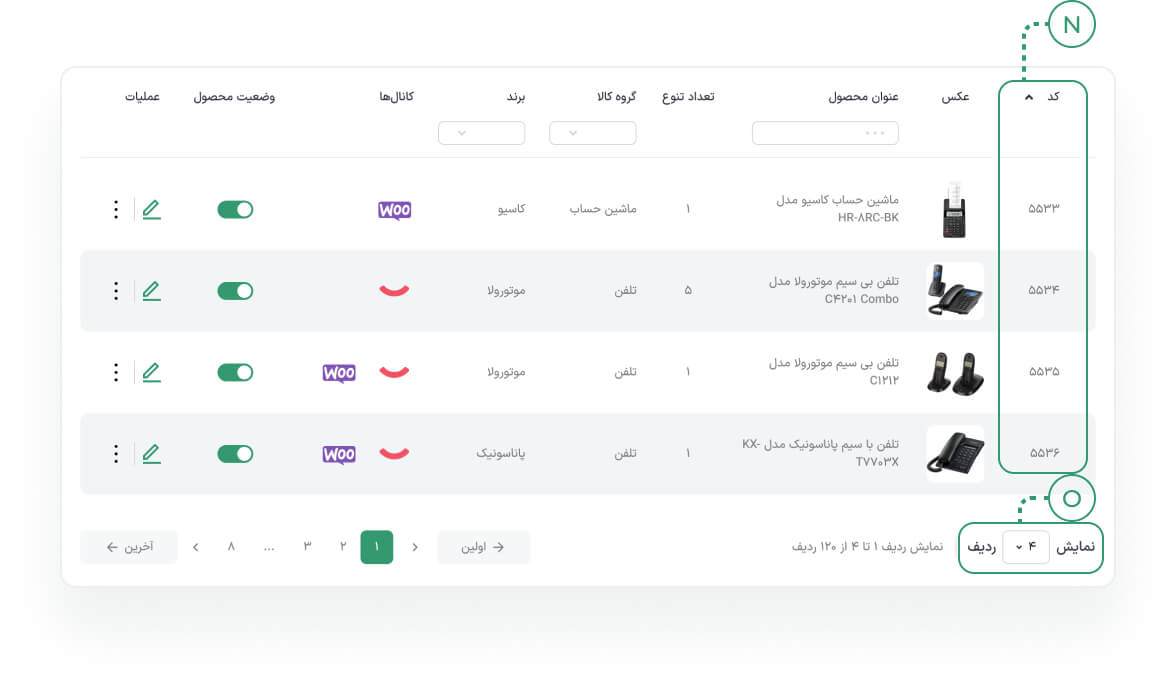Open three-dot menu for product ۵۵۳۴

click(116, 291)
